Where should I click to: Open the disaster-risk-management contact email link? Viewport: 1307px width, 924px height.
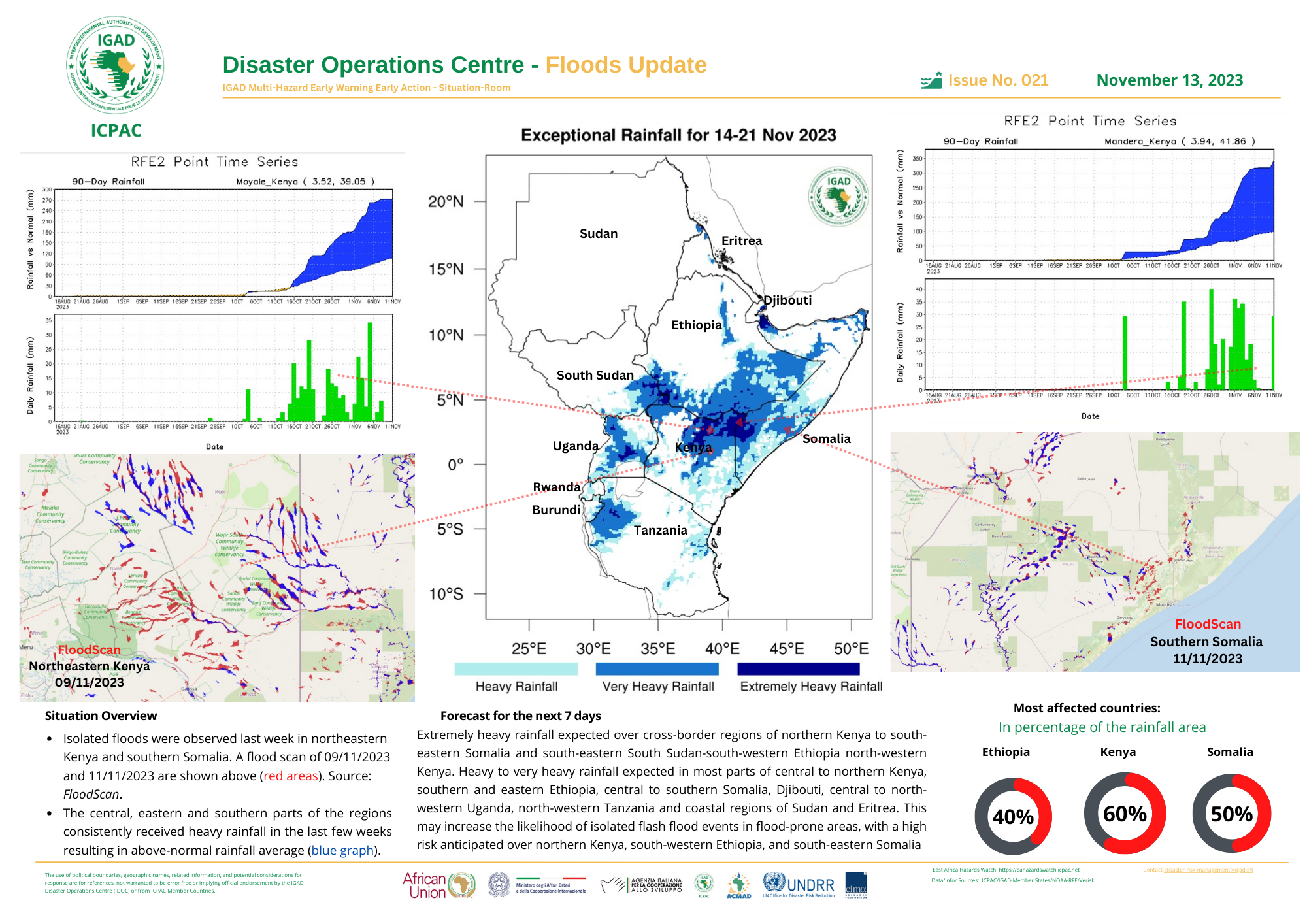(1208, 870)
